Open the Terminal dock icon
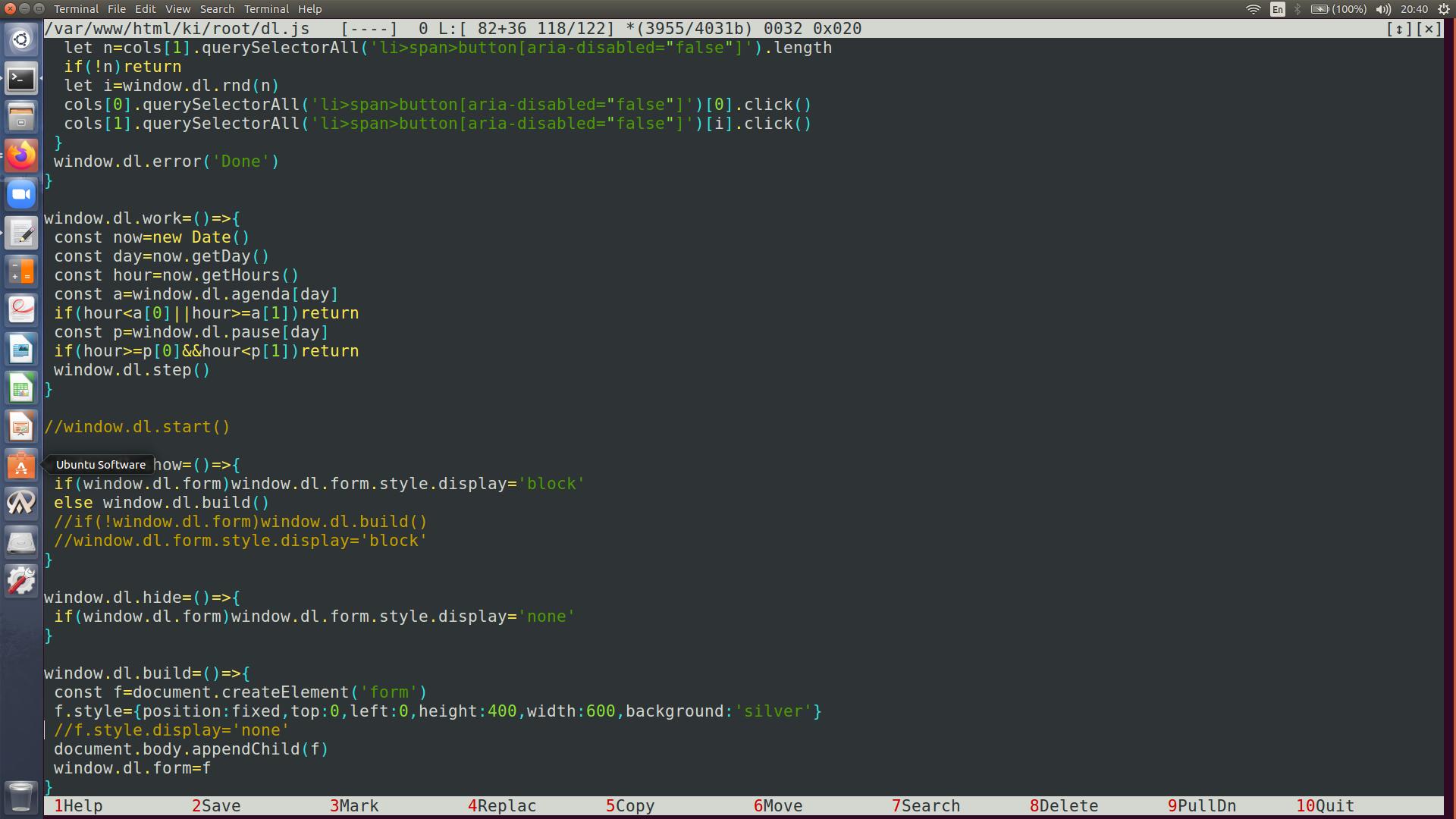This screenshot has width=1456, height=819. [21, 78]
